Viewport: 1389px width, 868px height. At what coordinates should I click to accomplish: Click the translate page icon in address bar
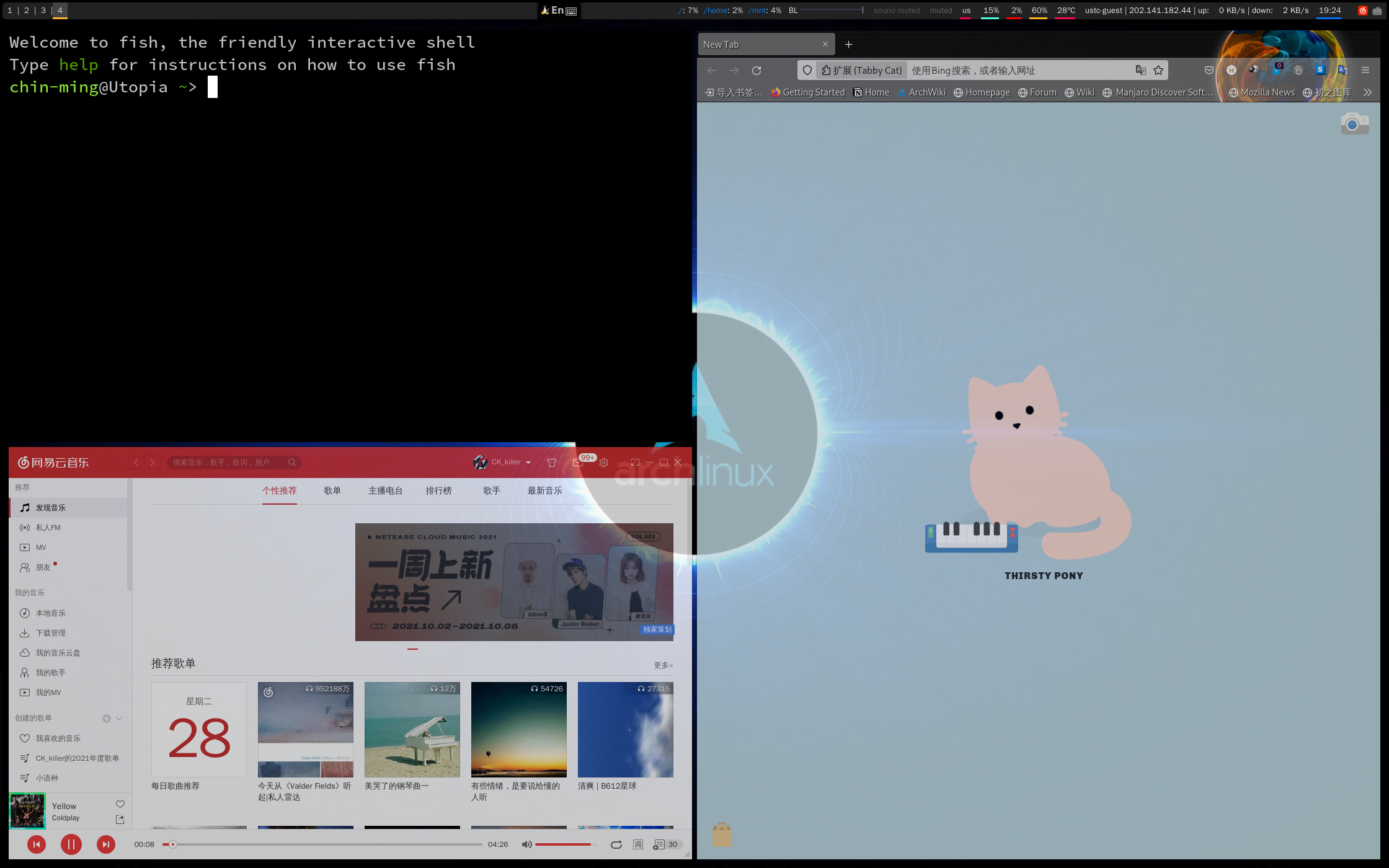coord(1140,71)
